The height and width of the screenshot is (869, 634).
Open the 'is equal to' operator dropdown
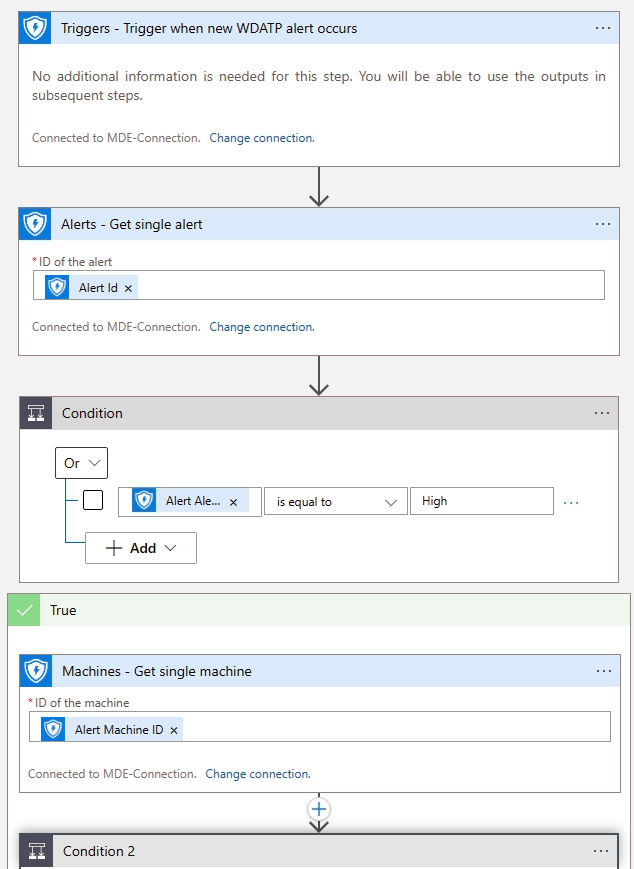point(335,501)
